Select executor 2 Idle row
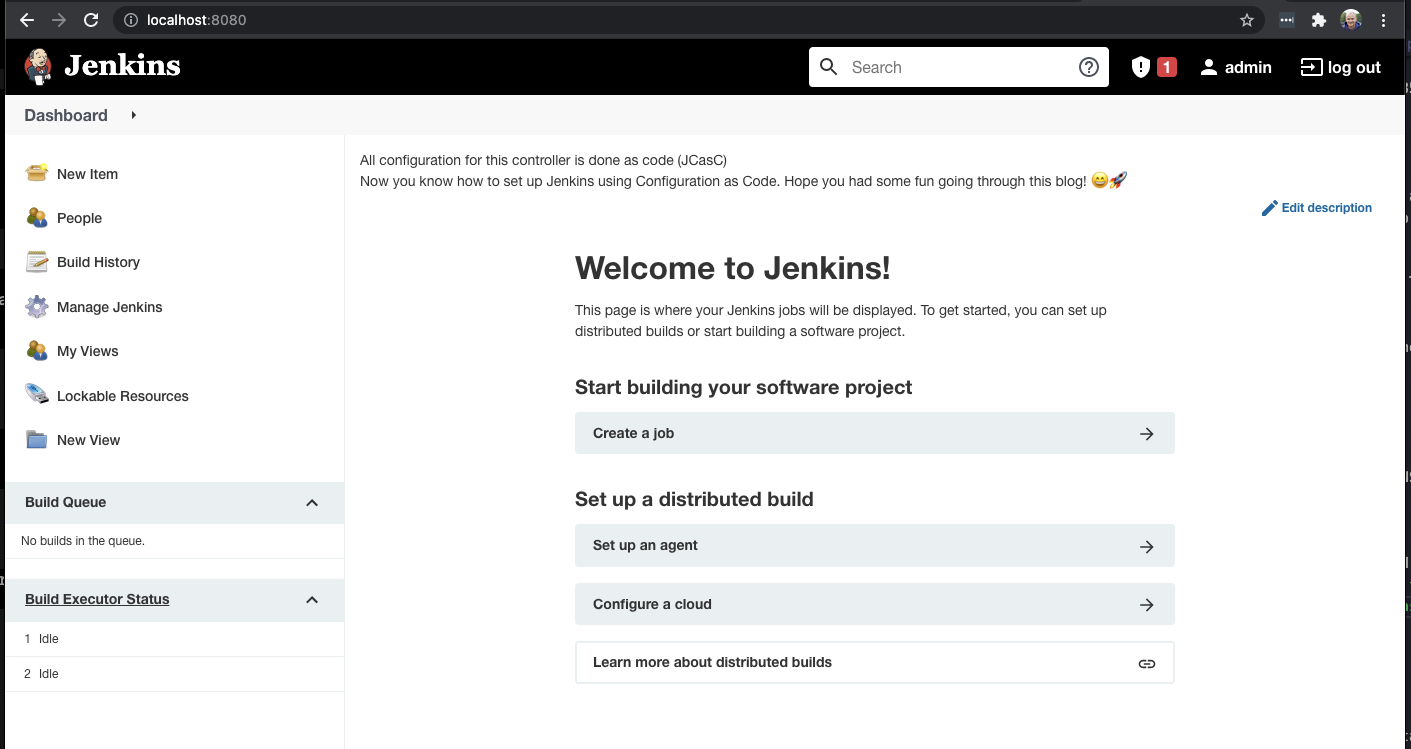Screen dimensions: 1411x749 (175, 674)
